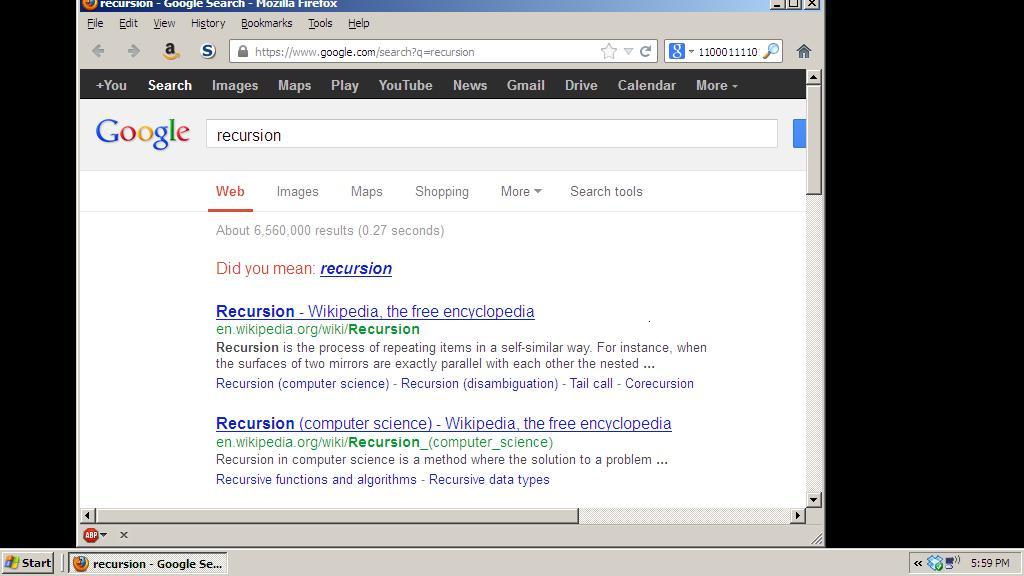The image size is (1024, 576).
Task: Open Recursive functions and algorithms sitelink
Action: click(x=316, y=479)
